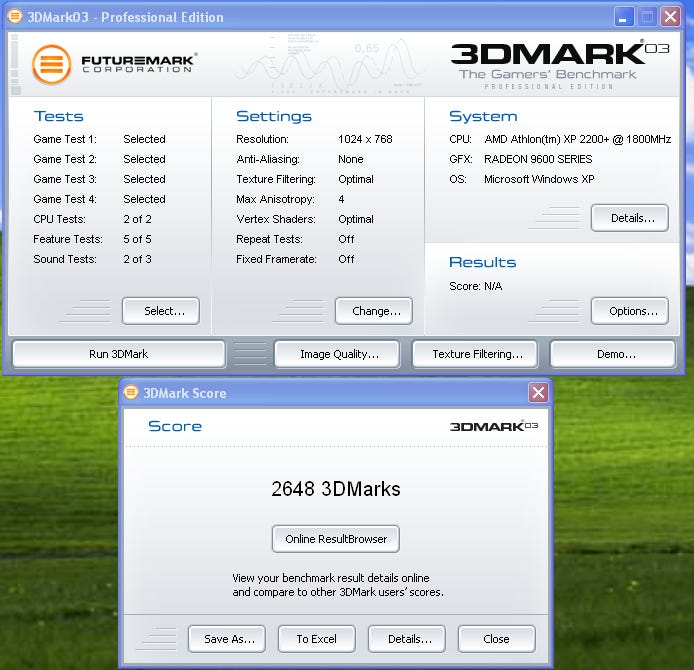
Task: Click the Futuremark orange logo
Action: pos(52,65)
